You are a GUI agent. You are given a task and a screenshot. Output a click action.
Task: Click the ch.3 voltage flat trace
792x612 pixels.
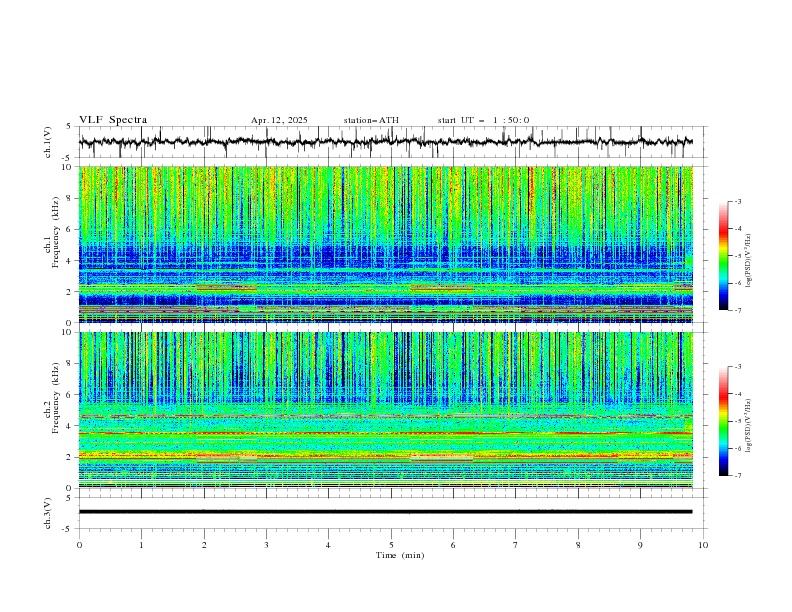tap(386, 512)
